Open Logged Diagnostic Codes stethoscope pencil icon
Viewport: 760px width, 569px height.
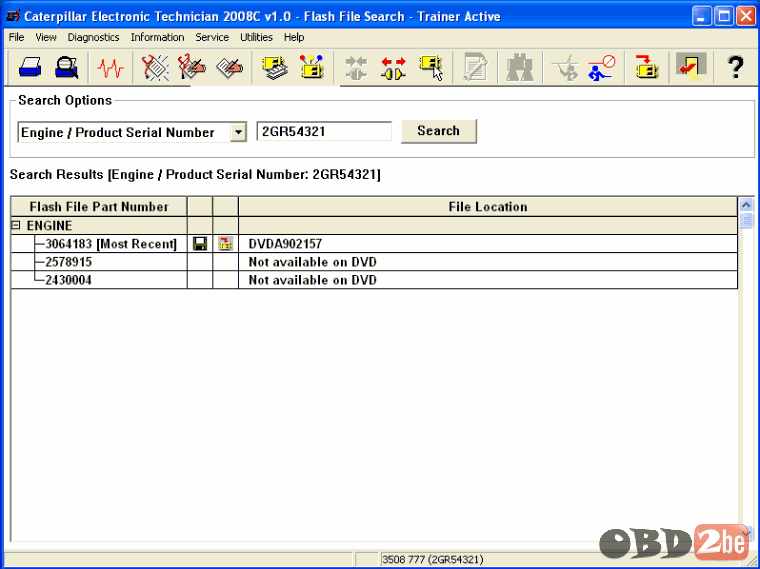(x=192, y=67)
